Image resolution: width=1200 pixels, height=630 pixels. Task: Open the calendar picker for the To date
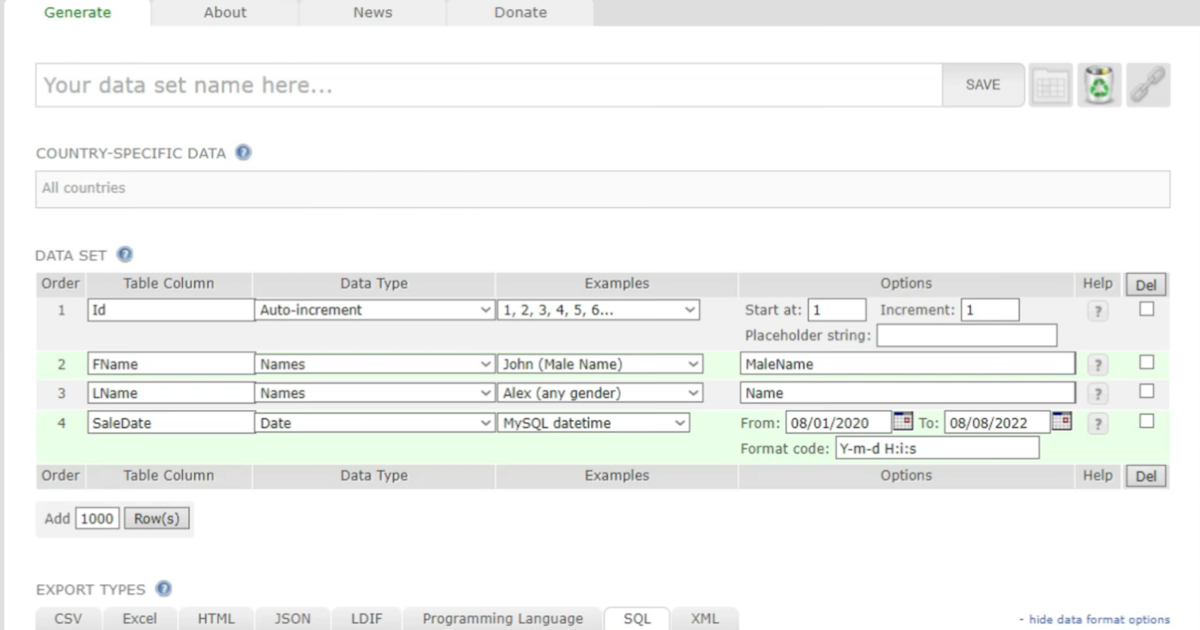(x=1060, y=421)
